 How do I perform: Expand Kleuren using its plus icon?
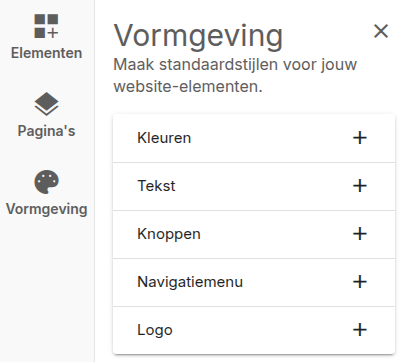tap(360, 138)
